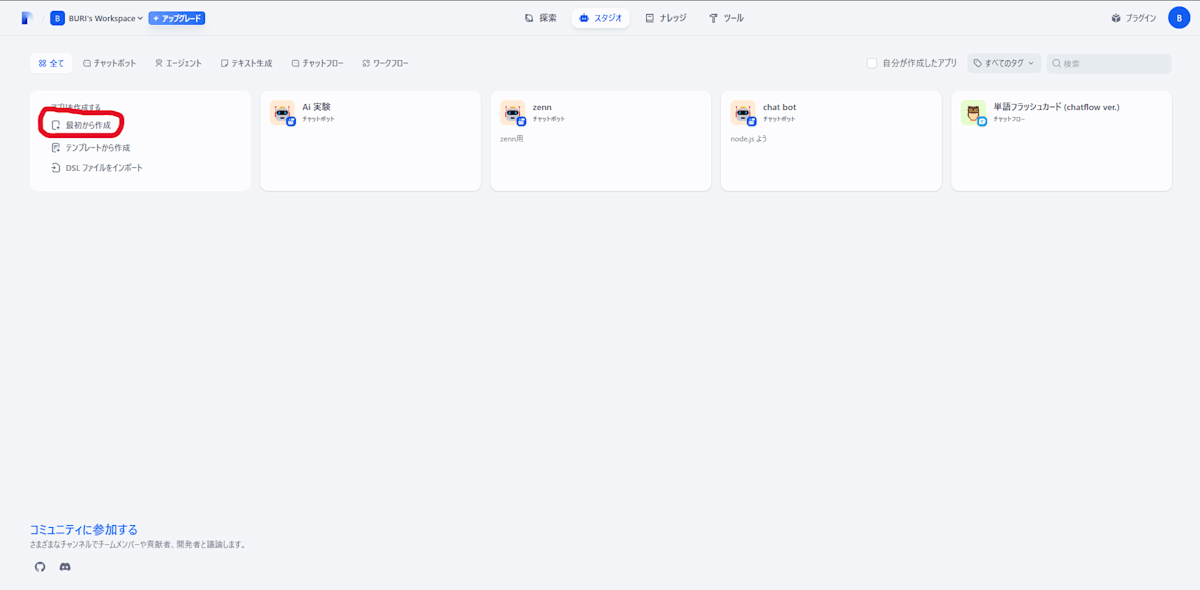Image resolution: width=1200 pixels, height=590 pixels.
Task: Open the "B" profile avatar top-right
Action: coord(1178,17)
